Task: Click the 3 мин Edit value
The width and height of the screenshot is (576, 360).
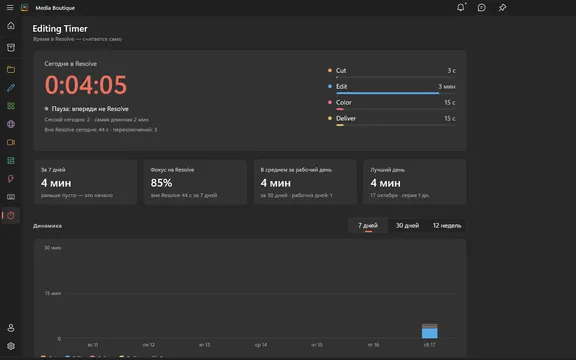Action: pyautogui.click(x=447, y=86)
